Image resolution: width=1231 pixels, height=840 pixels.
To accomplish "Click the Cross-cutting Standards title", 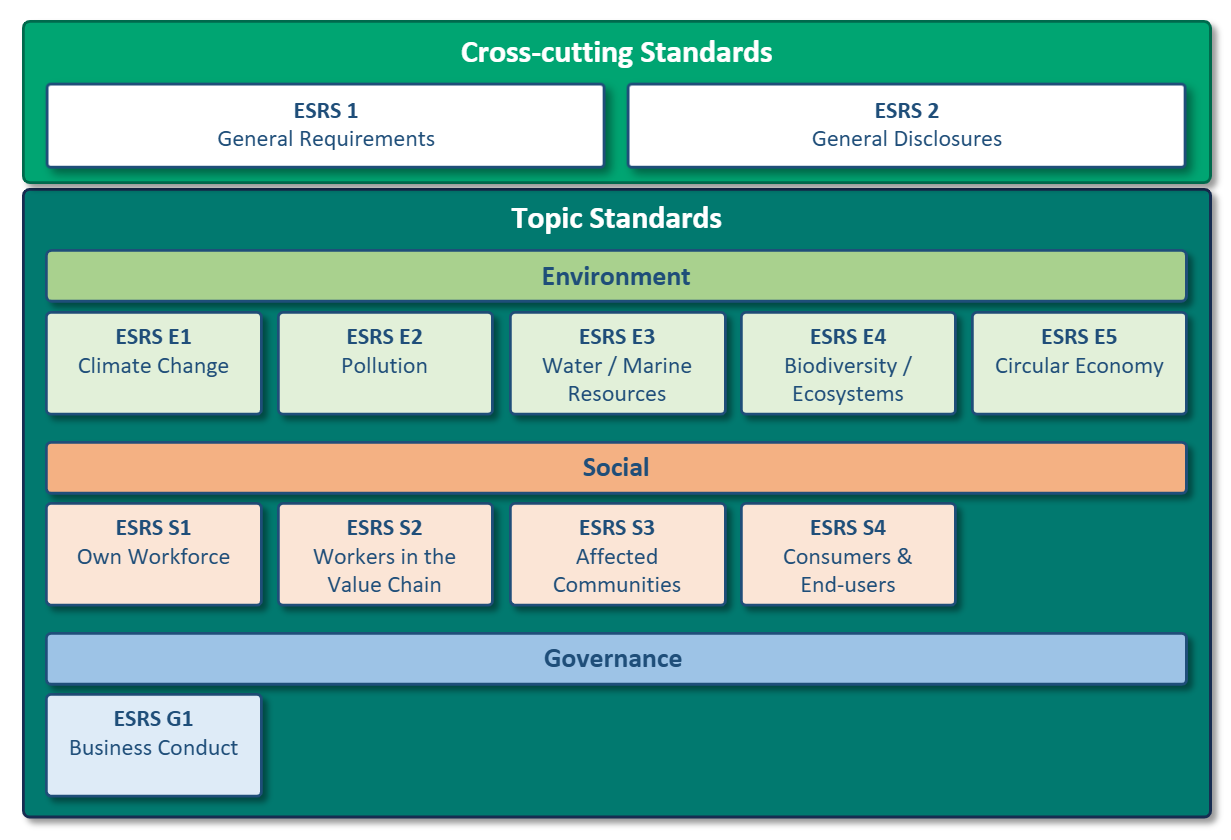I will point(616,52).
